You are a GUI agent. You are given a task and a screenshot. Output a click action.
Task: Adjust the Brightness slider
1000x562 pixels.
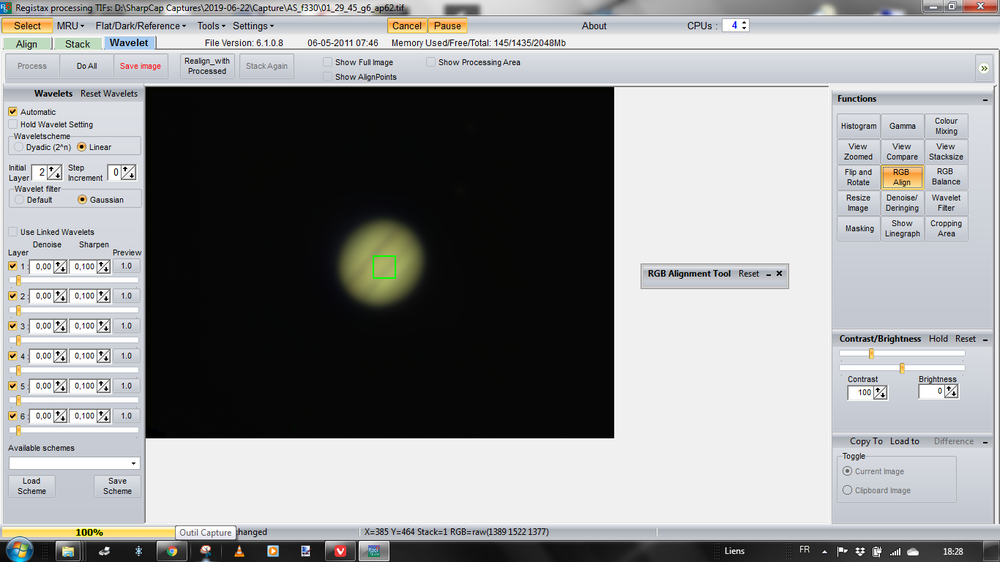pos(902,368)
